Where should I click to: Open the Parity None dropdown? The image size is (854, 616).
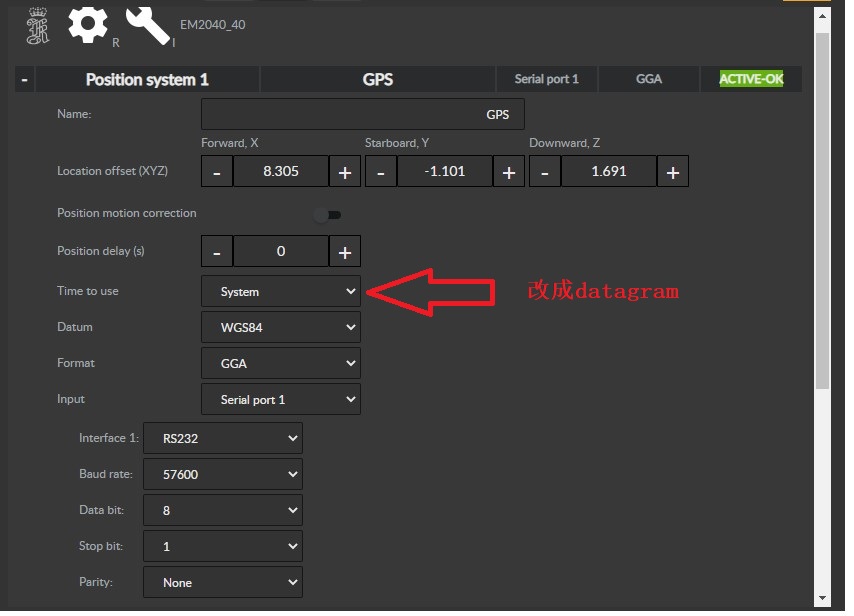[x=223, y=582]
